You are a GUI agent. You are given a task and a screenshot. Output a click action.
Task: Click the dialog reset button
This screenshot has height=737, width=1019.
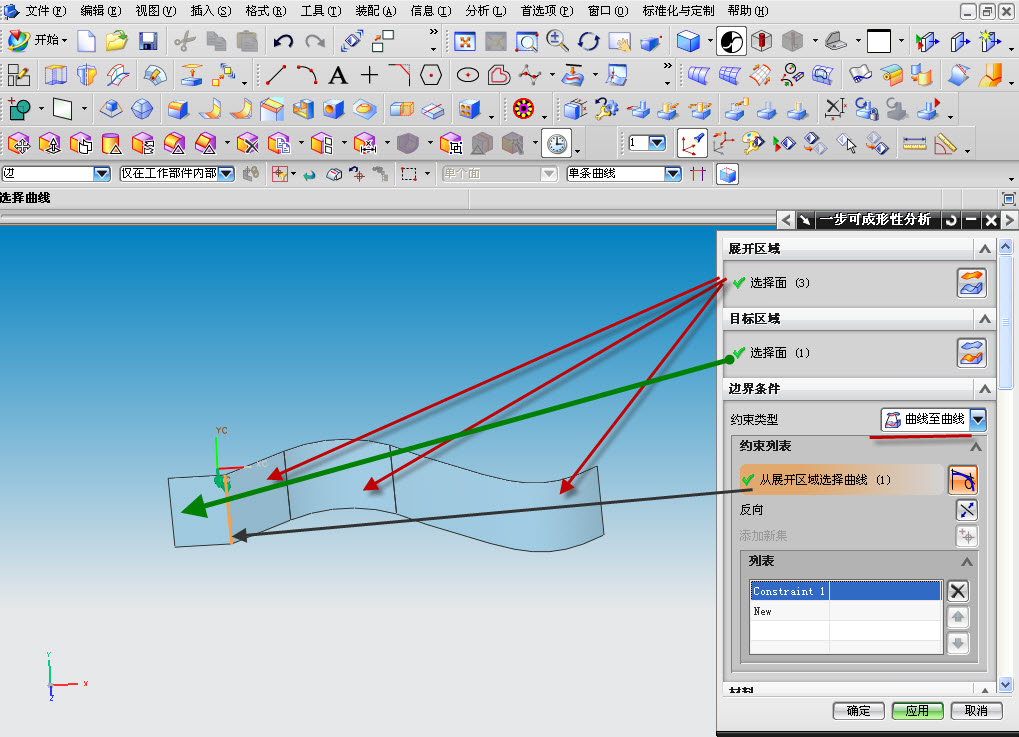pyautogui.click(x=951, y=220)
